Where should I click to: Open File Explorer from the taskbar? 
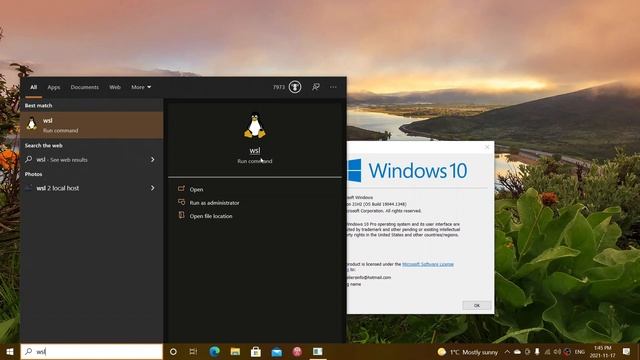[x=235, y=351]
